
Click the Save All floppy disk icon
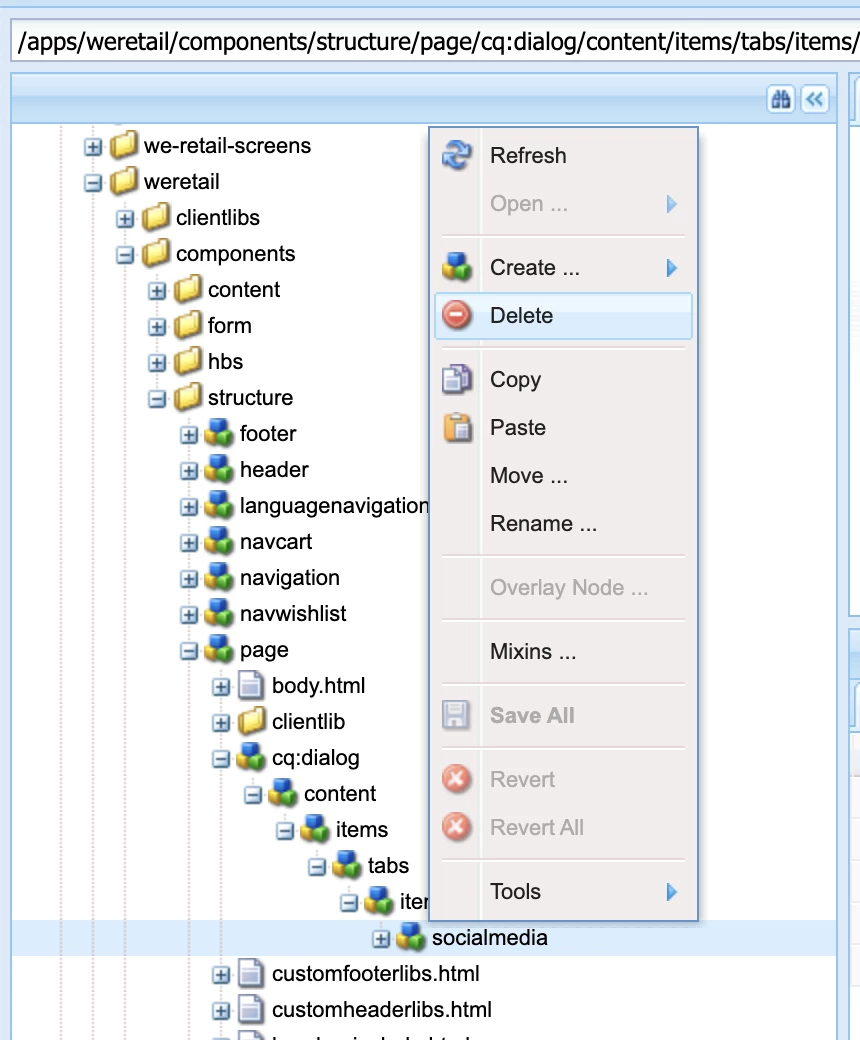pos(457,715)
